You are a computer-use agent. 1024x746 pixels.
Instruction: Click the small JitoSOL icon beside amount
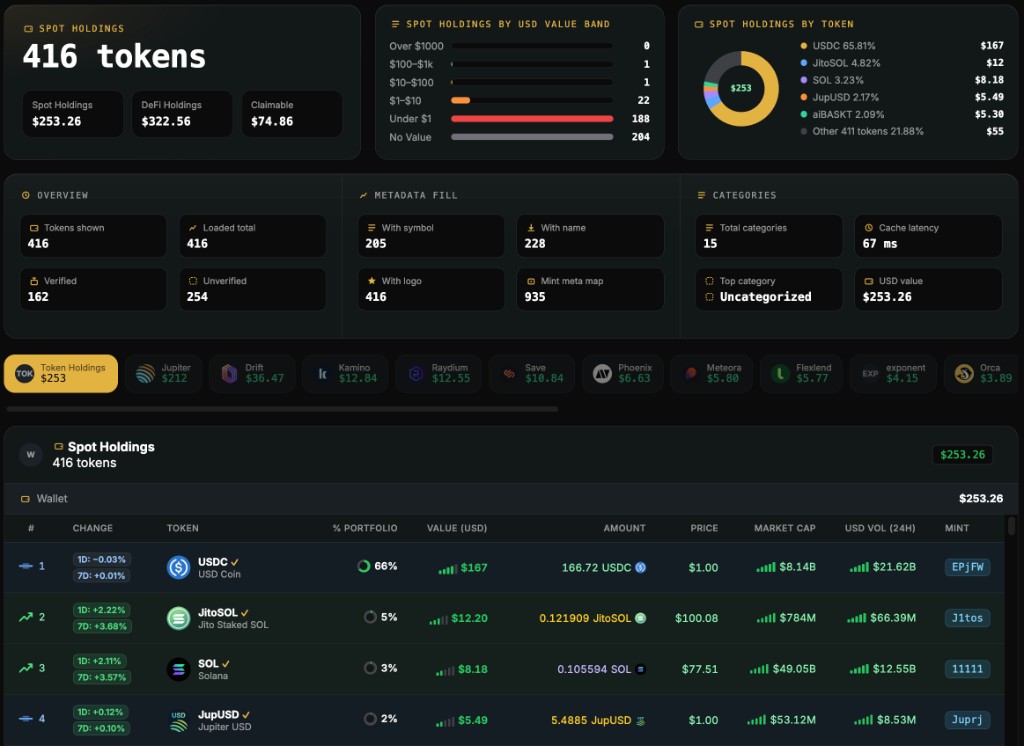tap(641, 618)
